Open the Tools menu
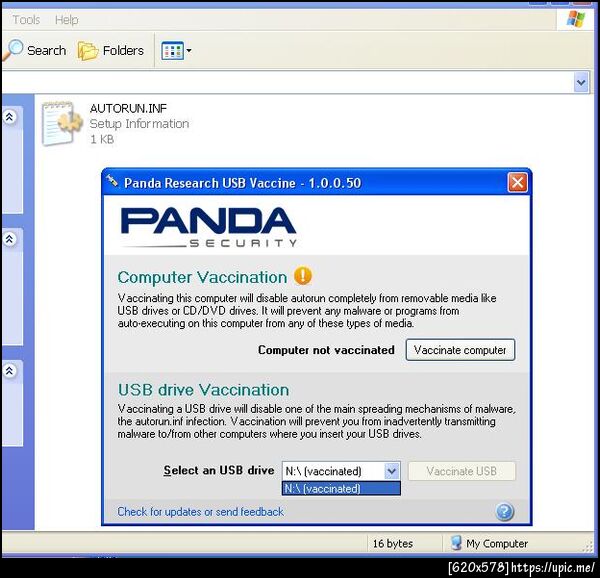Screen dimensions: 600x578 click(x=26, y=20)
